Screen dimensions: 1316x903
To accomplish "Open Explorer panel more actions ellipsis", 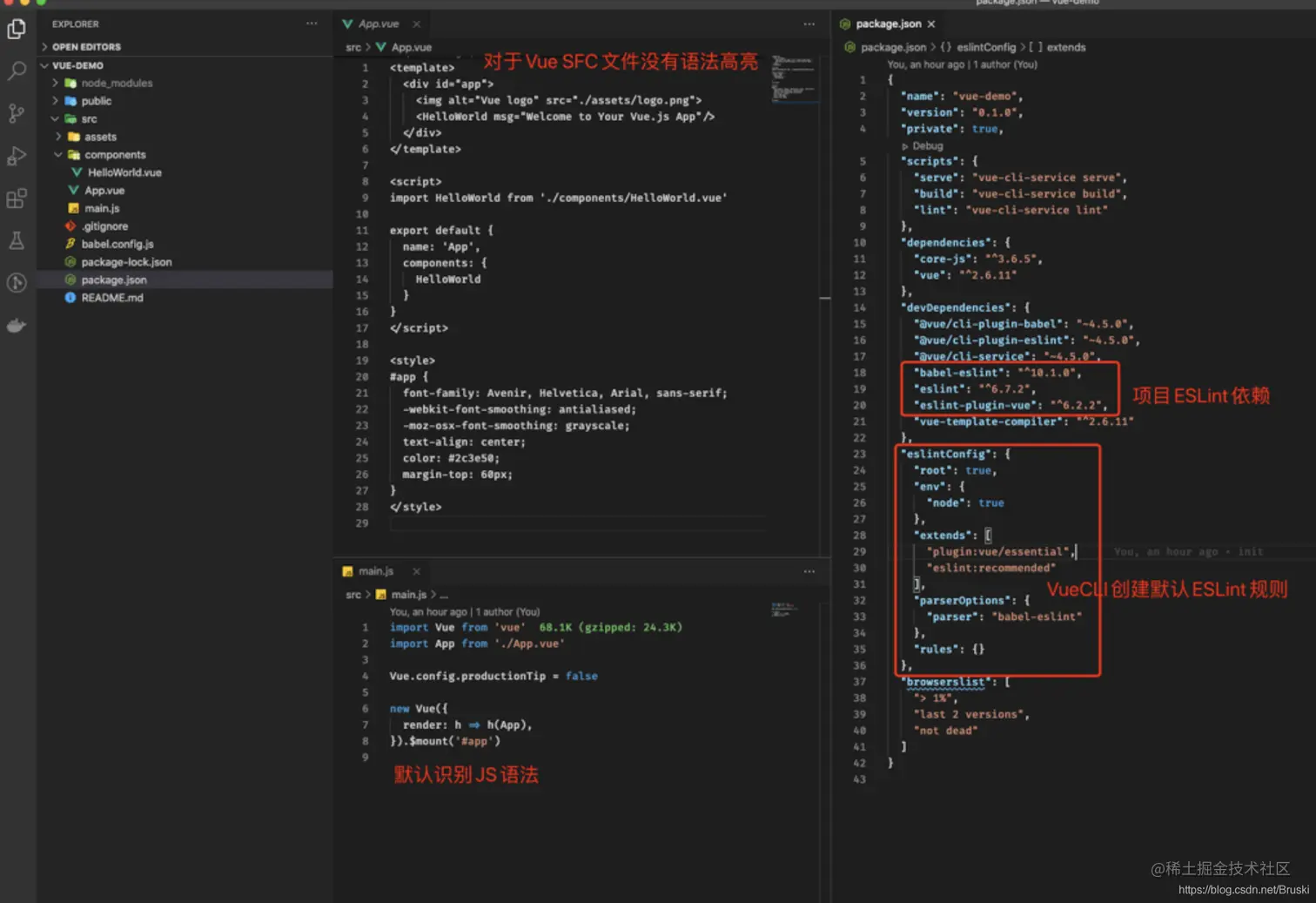I will click(312, 24).
